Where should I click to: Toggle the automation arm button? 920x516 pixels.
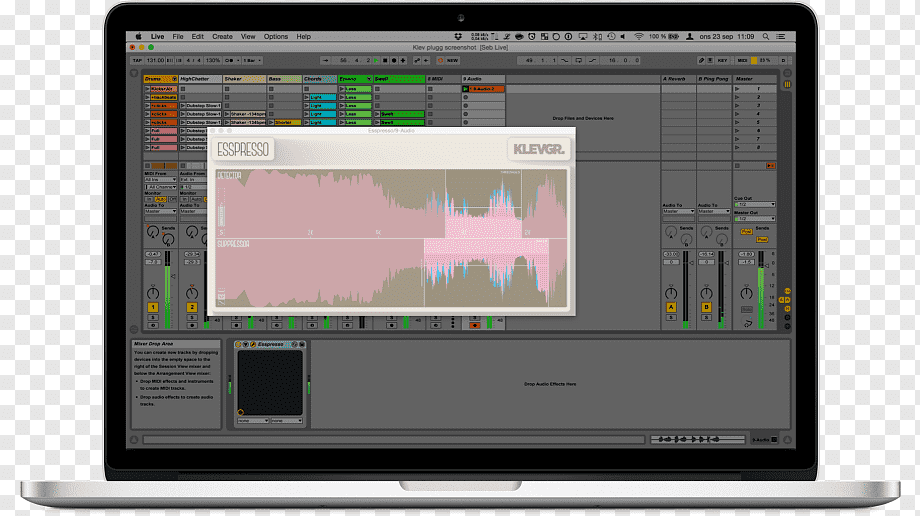417,60
